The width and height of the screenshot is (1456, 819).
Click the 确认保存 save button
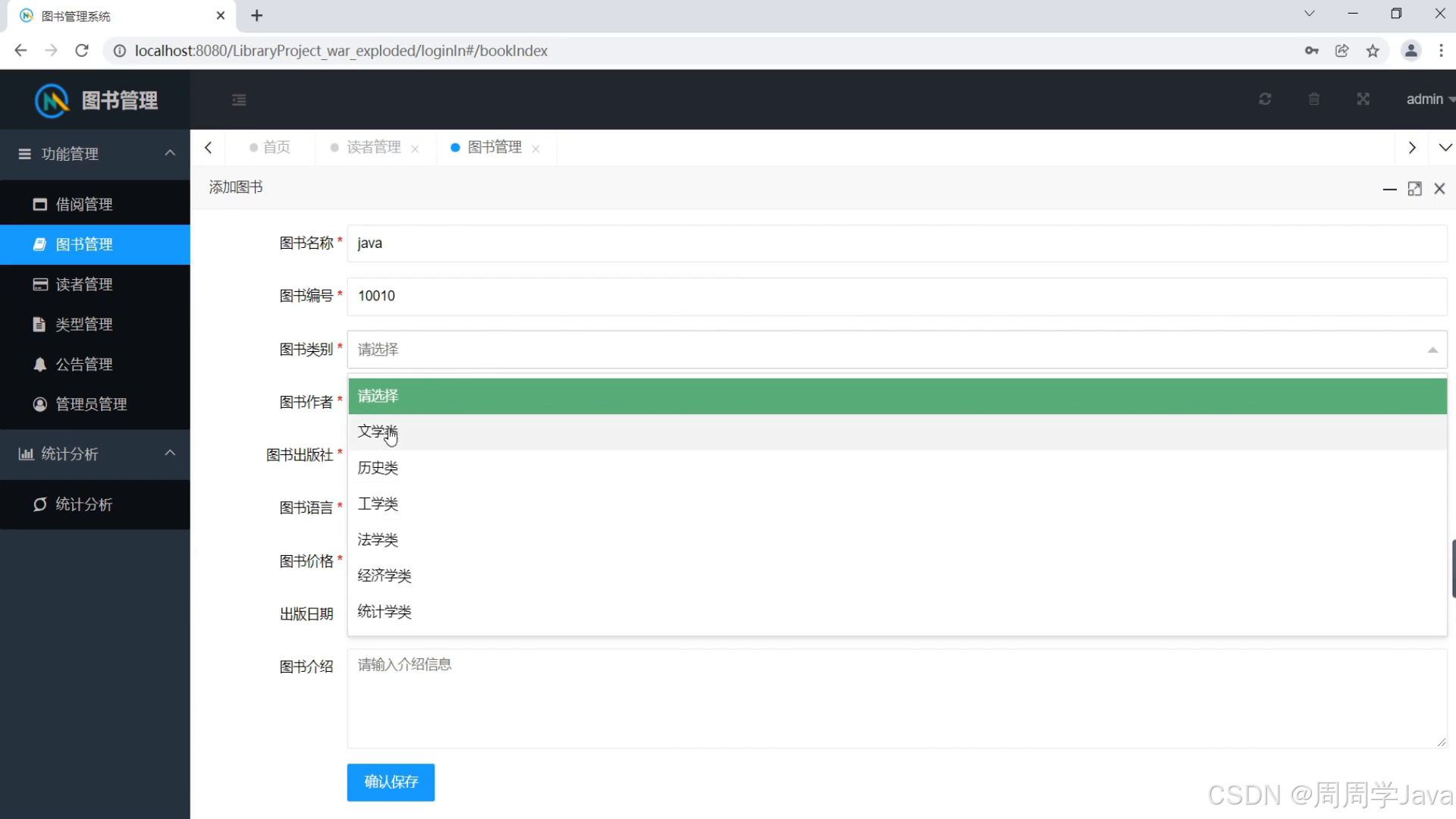coord(391,782)
